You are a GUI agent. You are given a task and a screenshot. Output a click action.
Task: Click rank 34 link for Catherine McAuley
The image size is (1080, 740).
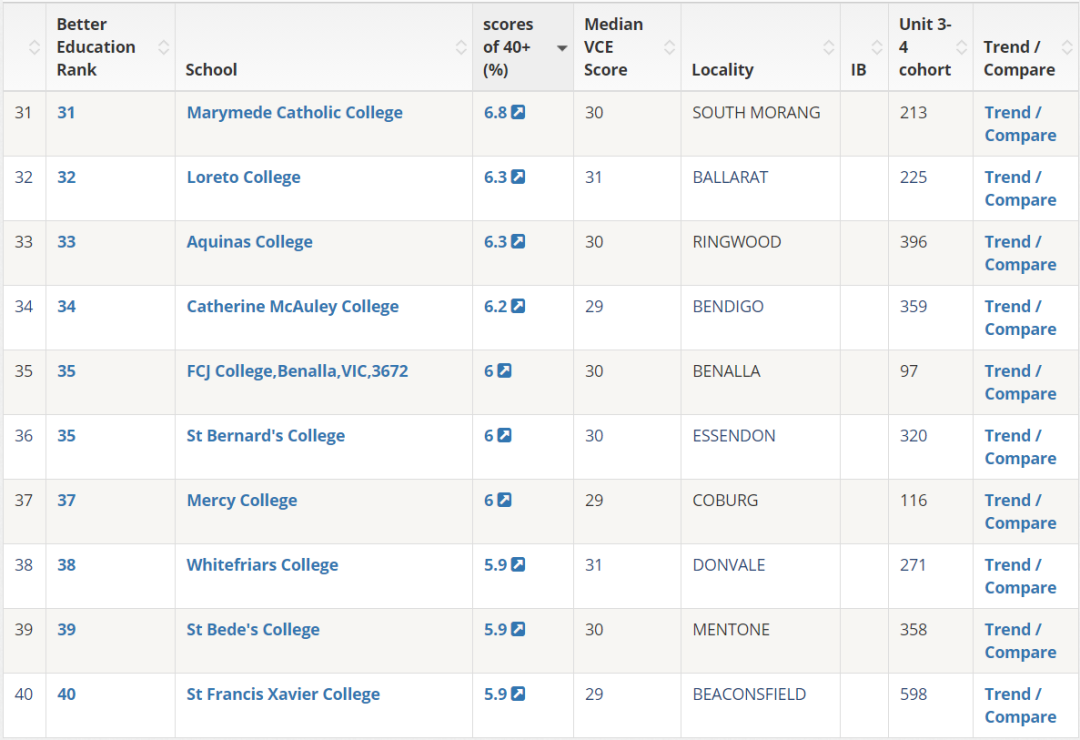pyautogui.click(x=66, y=306)
